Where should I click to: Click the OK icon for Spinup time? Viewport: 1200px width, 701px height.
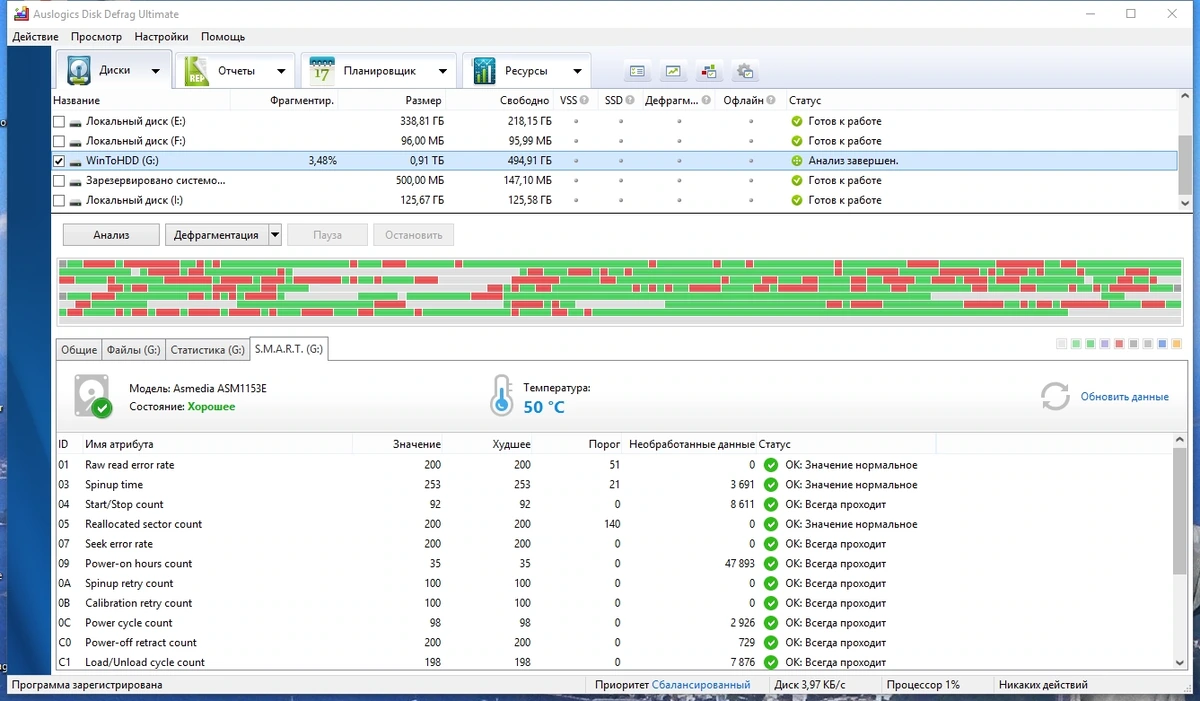[770, 484]
